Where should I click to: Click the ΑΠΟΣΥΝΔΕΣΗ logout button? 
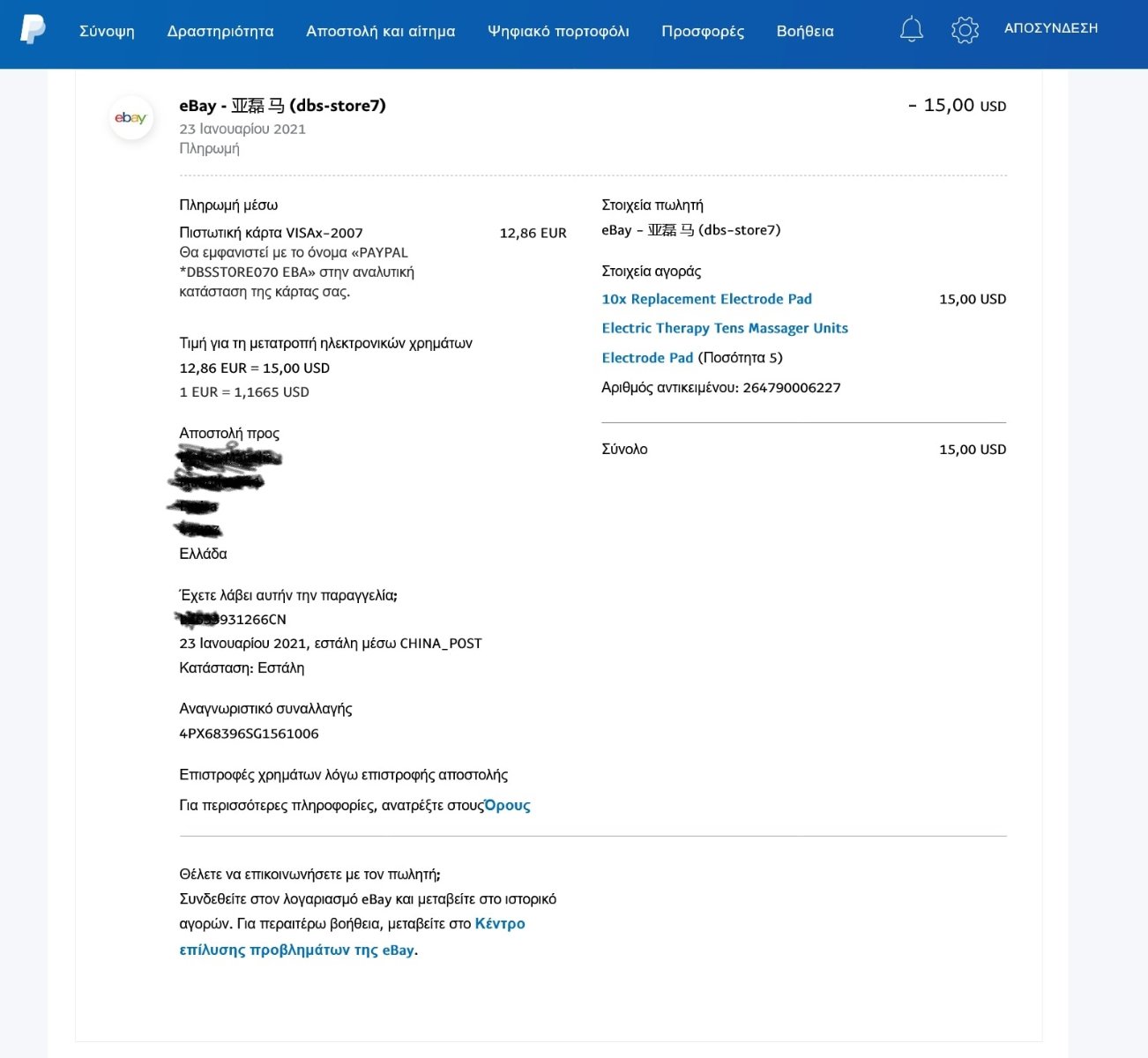point(1051,28)
